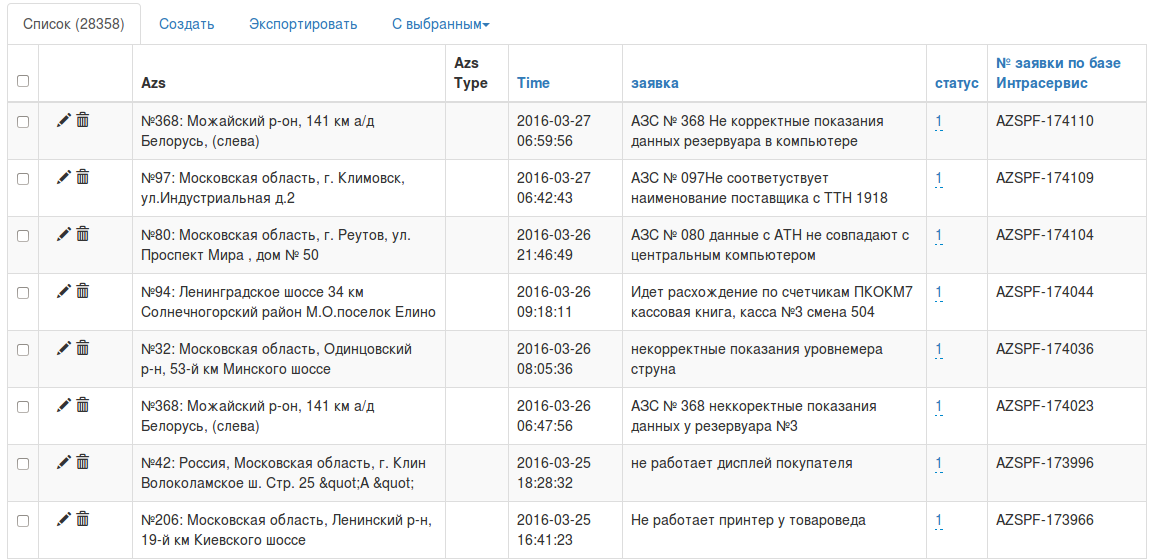Delete the №42 Клин record

83,462
